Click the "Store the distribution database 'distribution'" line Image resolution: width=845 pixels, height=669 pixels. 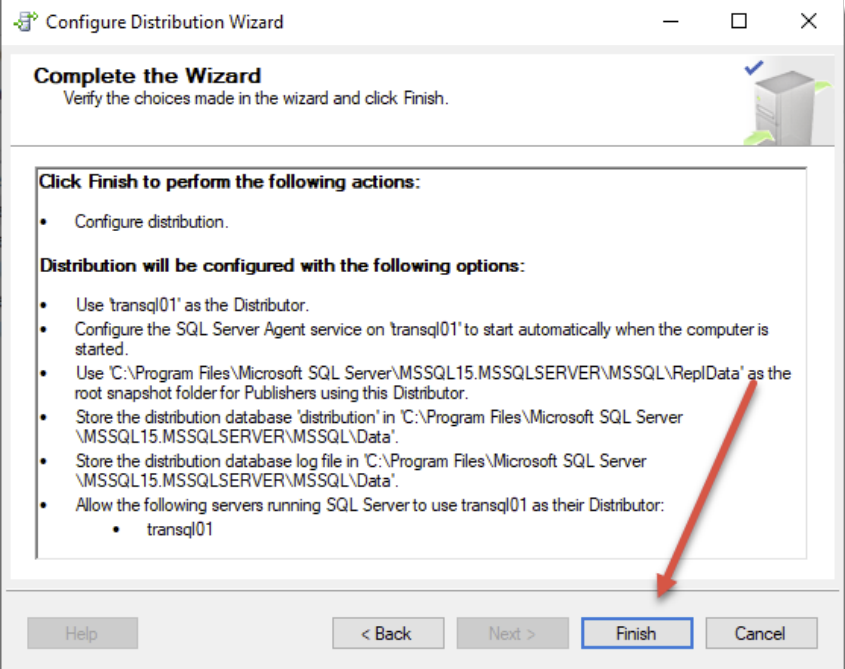point(379,426)
